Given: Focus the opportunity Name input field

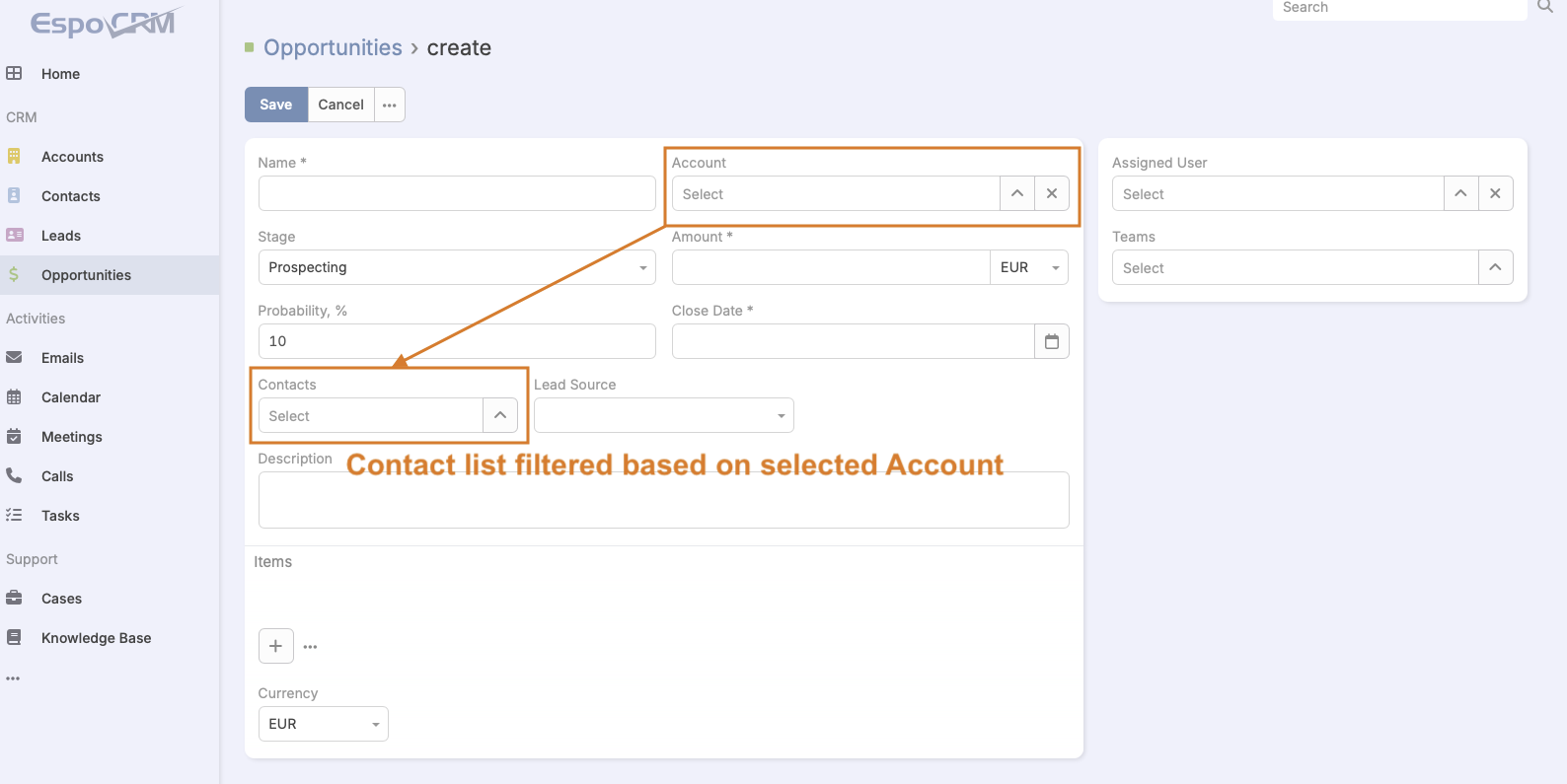Looking at the screenshot, I should click(x=457, y=193).
